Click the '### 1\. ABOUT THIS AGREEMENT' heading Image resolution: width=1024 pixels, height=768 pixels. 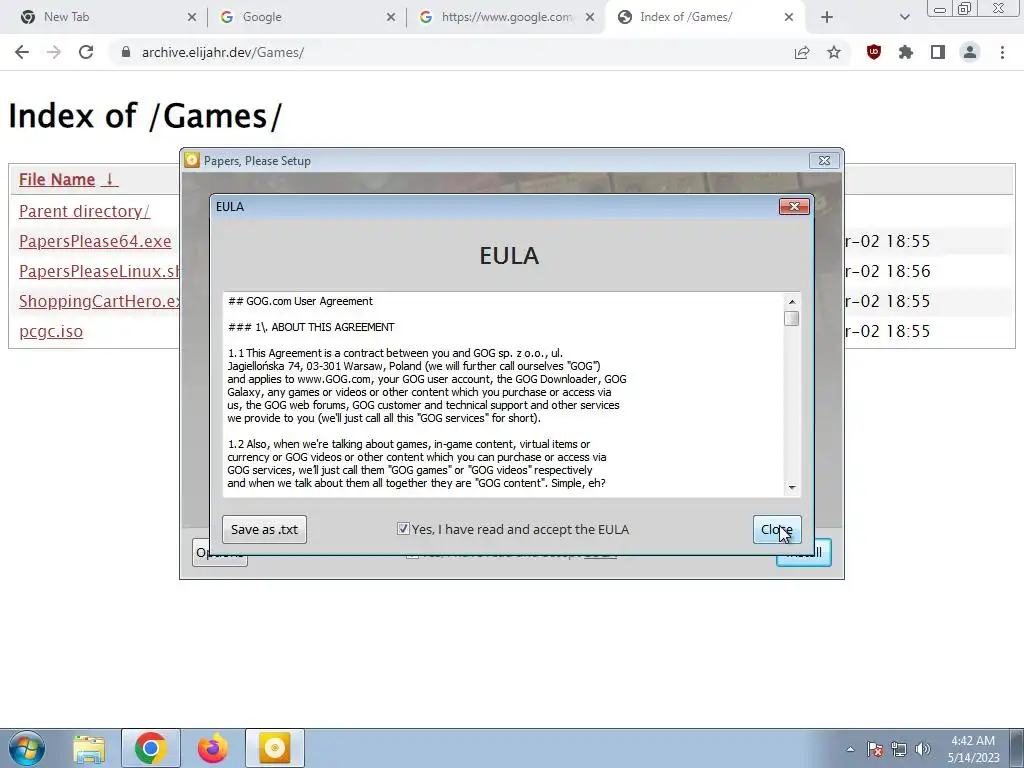click(x=312, y=327)
